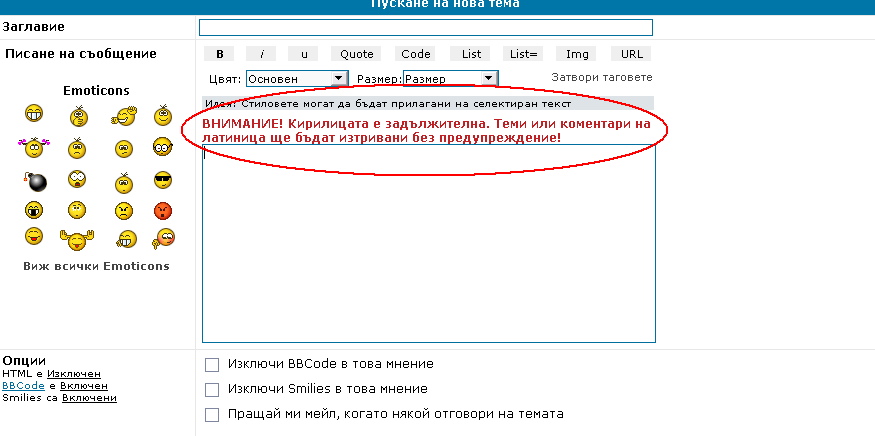Focus the Заглавие title input field
Screen dimensions: 875x436
425,27
